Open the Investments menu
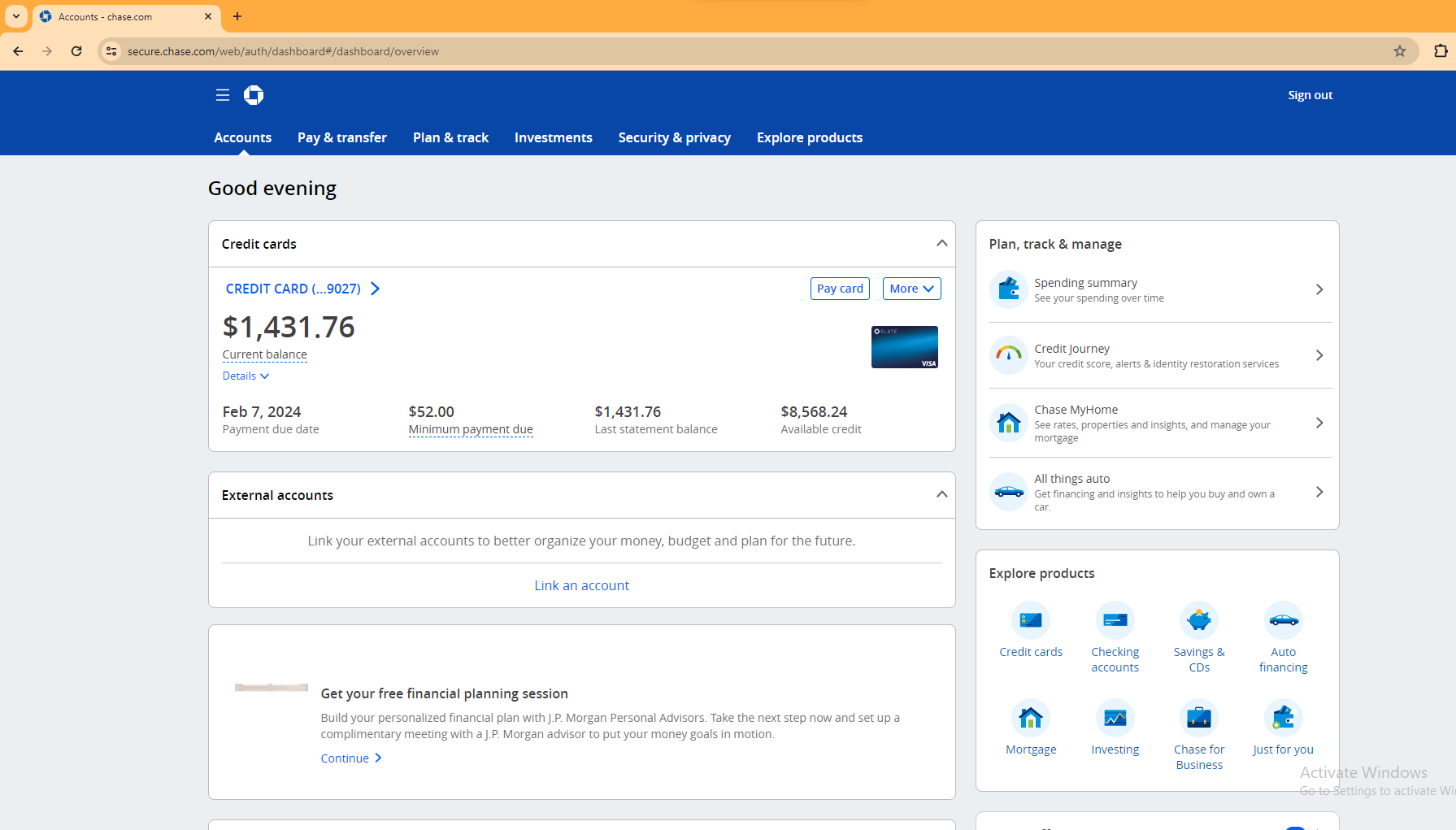The height and width of the screenshot is (830, 1456). point(554,137)
